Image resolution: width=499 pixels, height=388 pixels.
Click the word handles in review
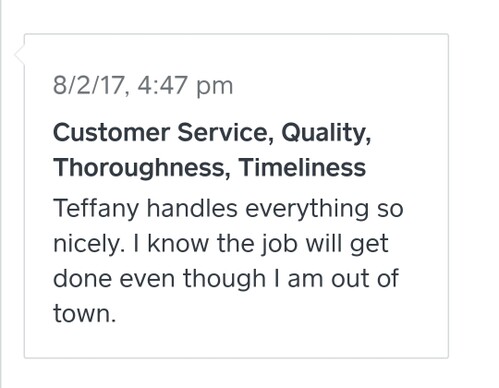(x=192, y=208)
